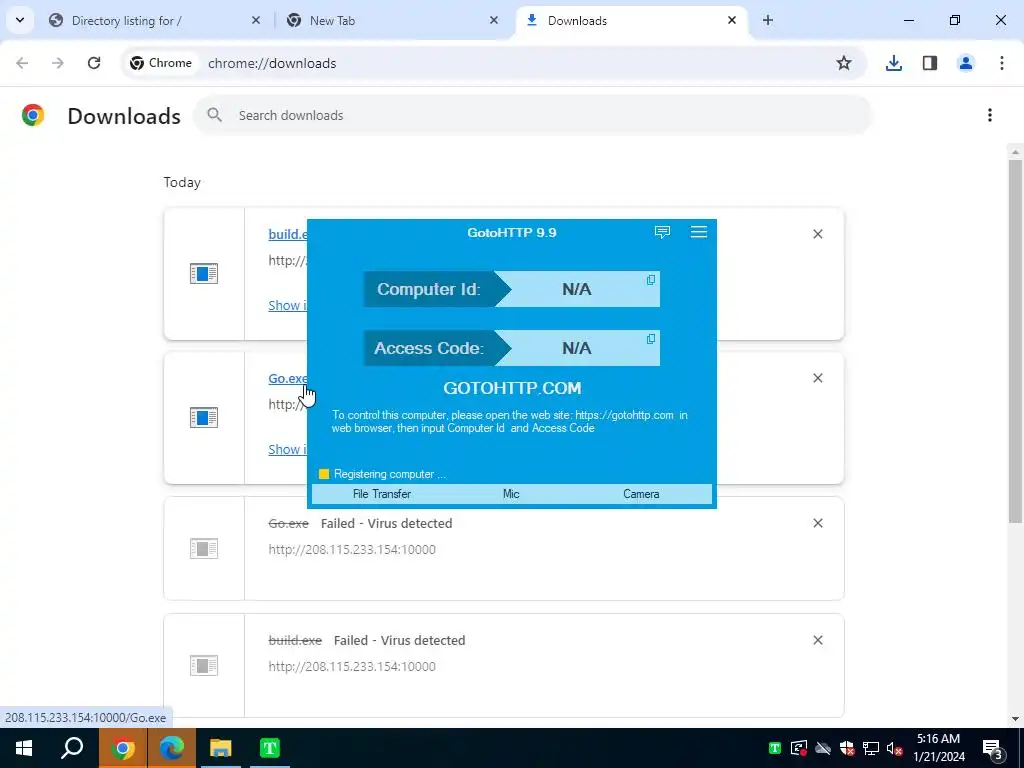
Task: Open Windows taskbar search
Action: [72, 748]
